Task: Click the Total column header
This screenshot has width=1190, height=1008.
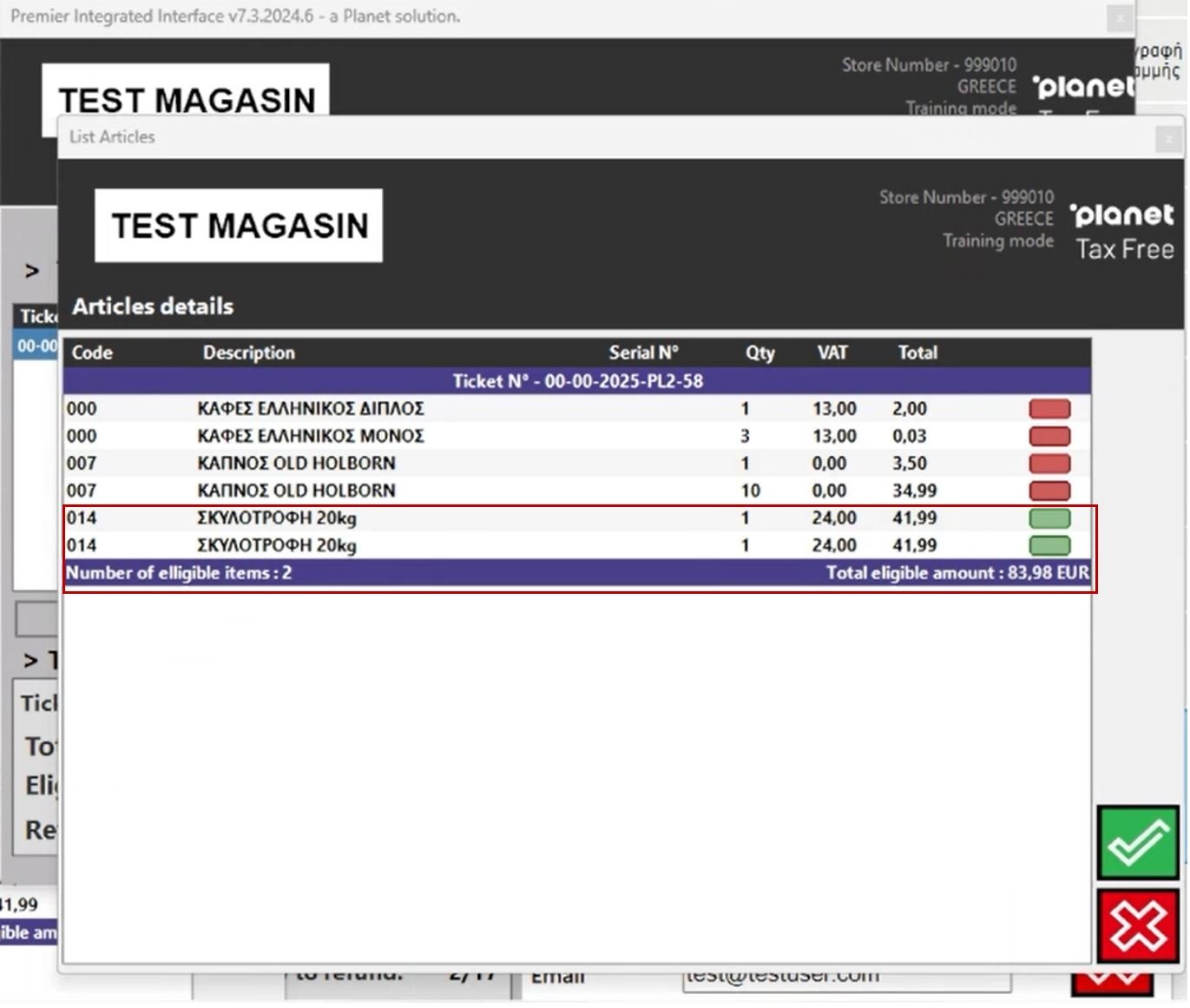Action: point(917,352)
